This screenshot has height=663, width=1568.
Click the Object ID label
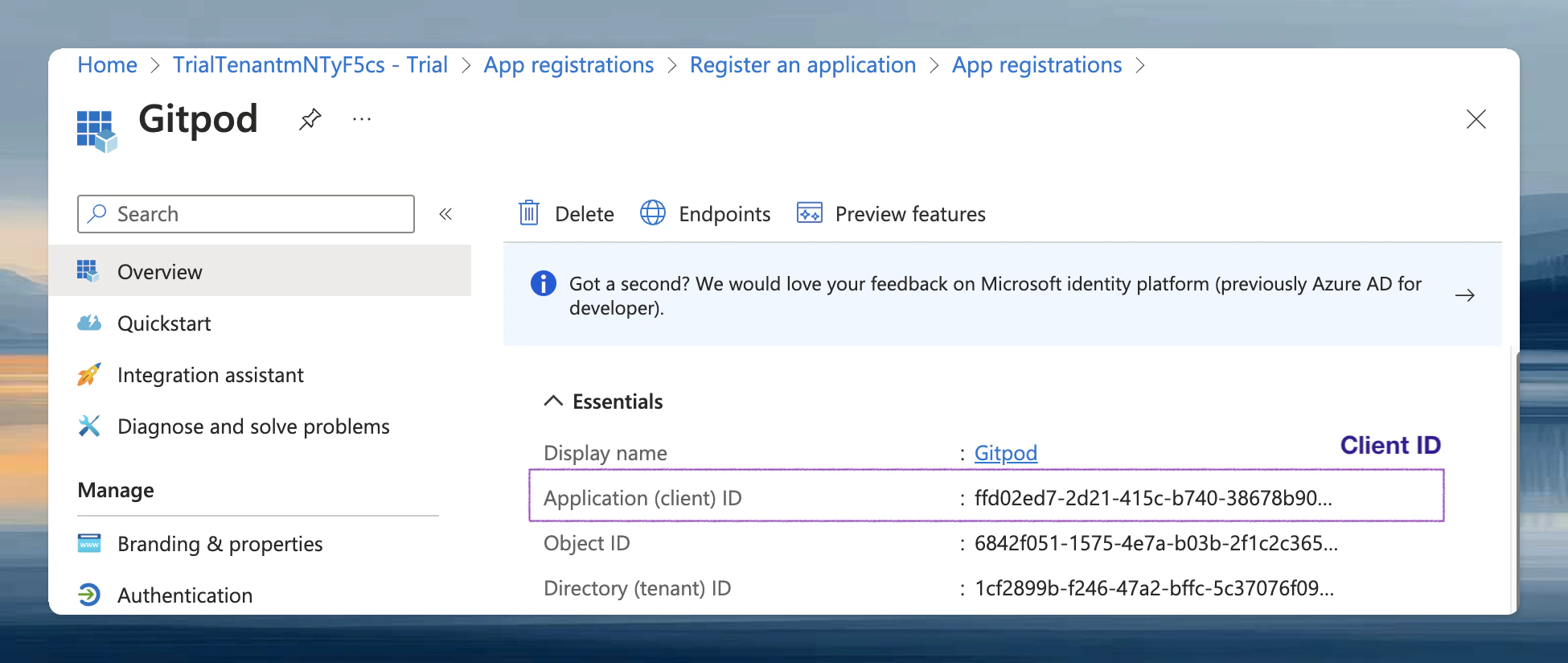click(587, 543)
